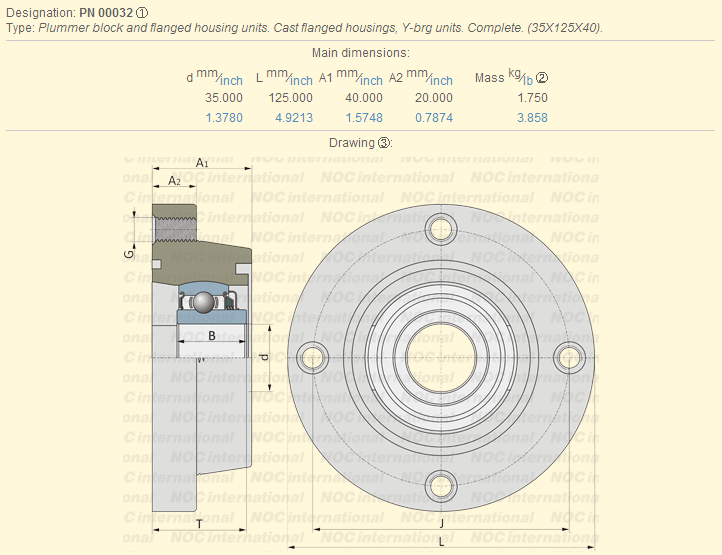This screenshot has width=722, height=555.
Task: Click the circled 3 note beside Drawing
Action: [x=384, y=143]
